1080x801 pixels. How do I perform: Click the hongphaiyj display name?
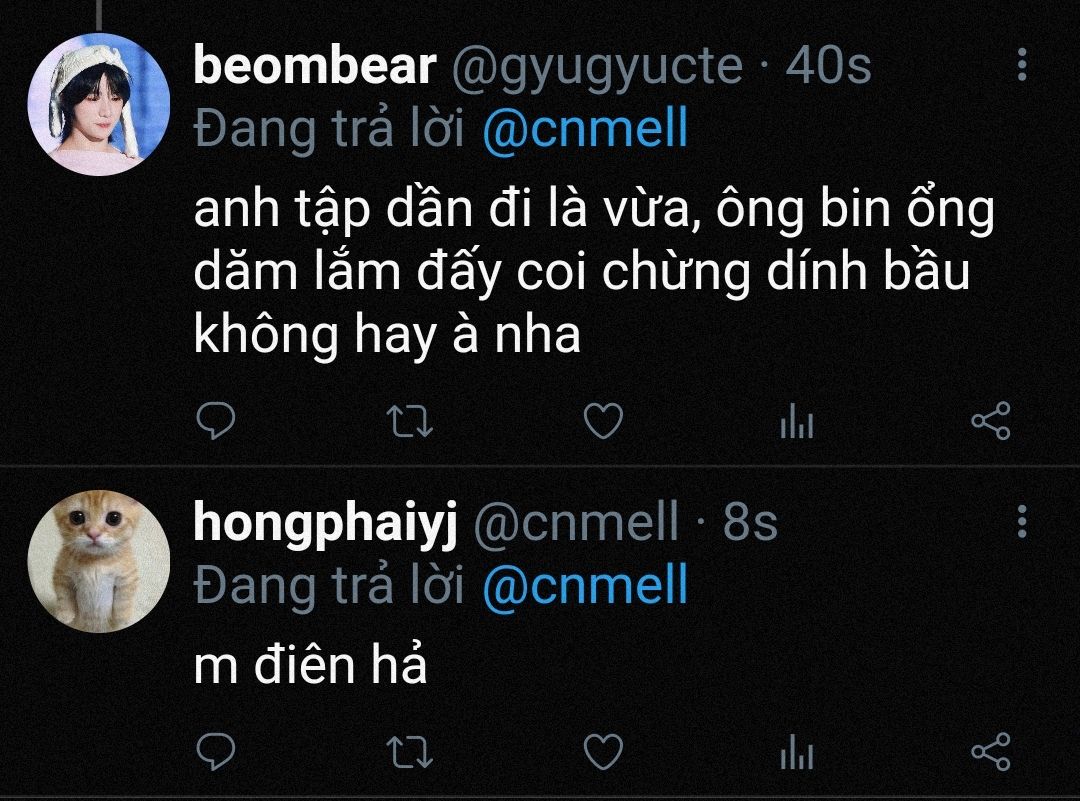point(326,523)
